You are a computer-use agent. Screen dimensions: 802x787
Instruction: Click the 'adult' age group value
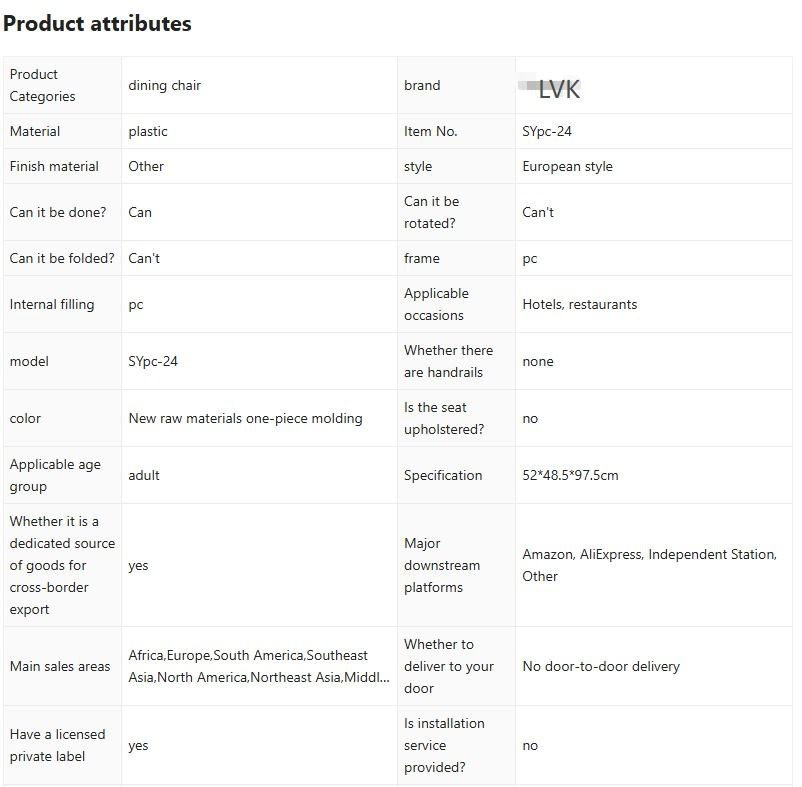pos(144,475)
